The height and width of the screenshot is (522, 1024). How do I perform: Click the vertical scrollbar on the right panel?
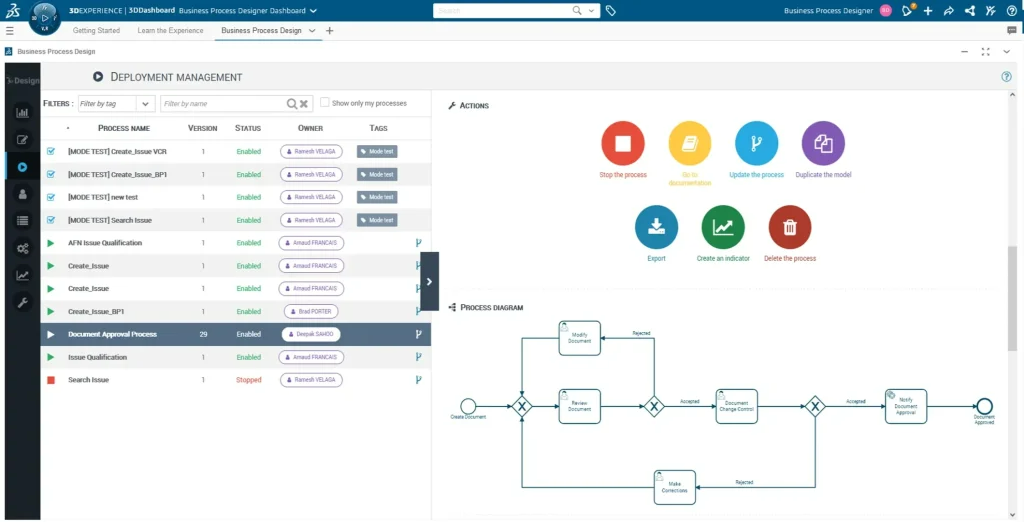[x=1012, y=300]
